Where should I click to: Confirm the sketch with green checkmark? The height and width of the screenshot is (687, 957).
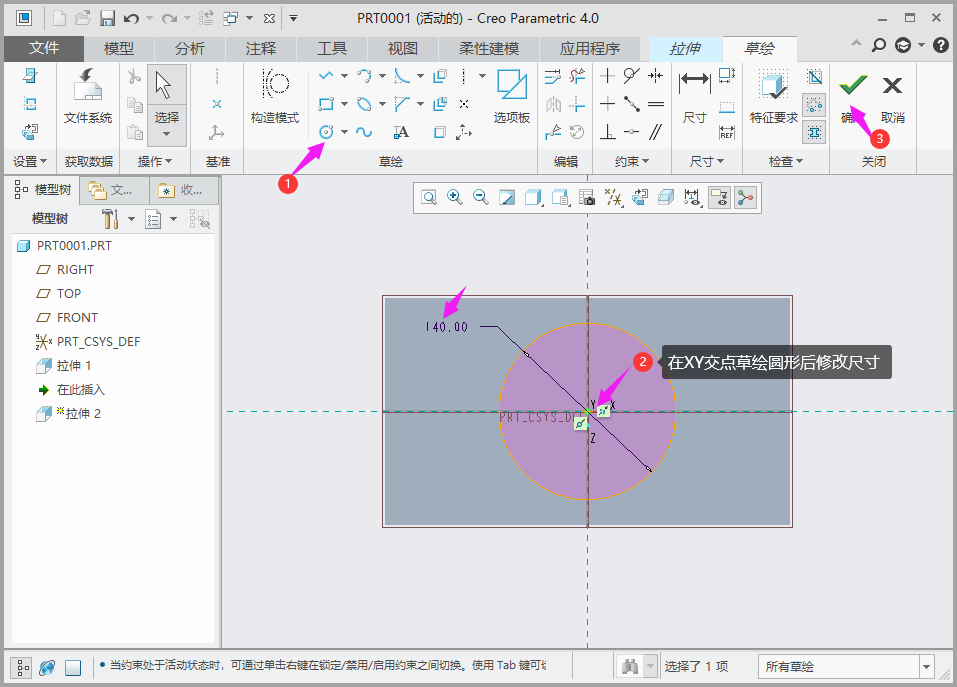click(x=852, y=86)
